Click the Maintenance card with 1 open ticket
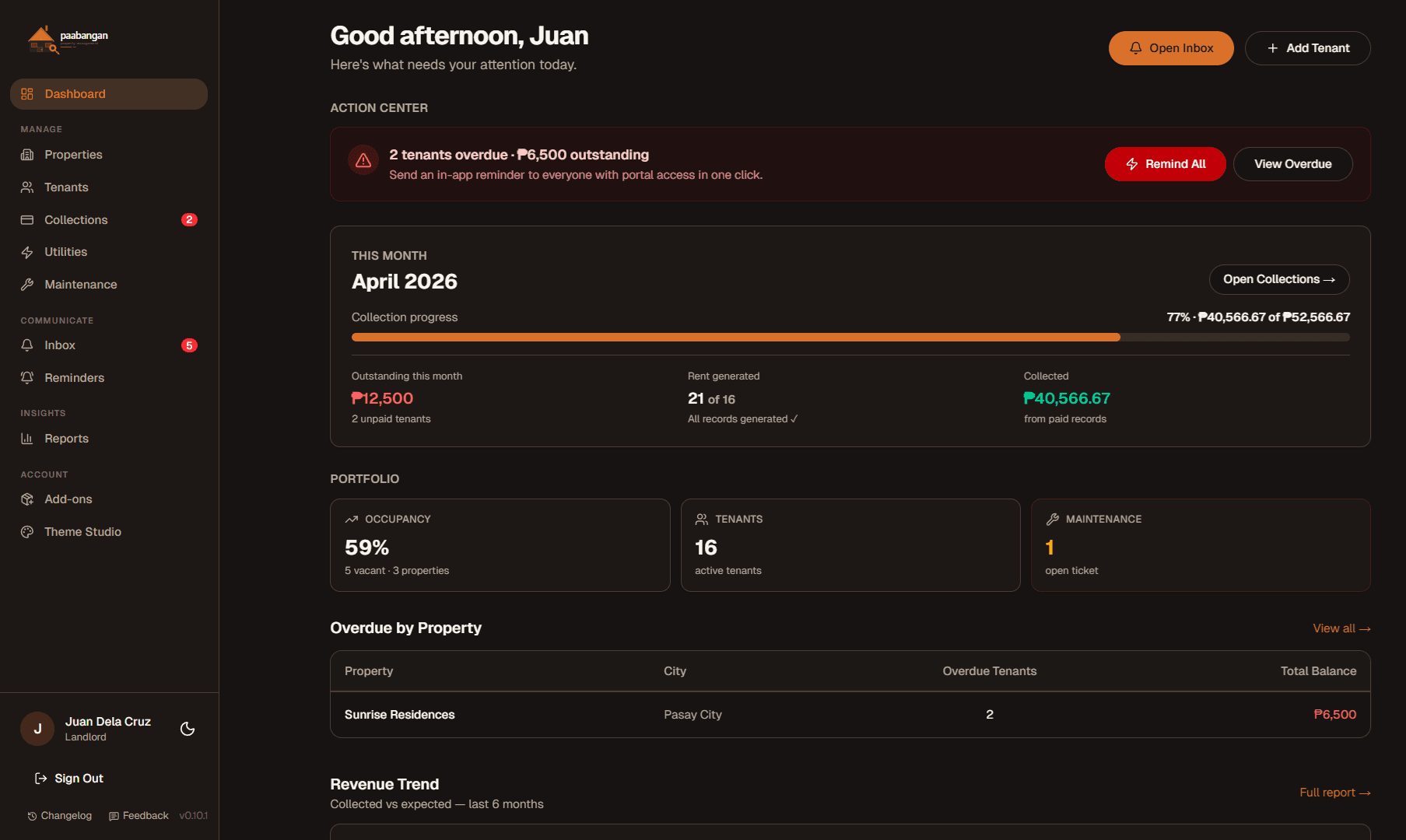This screenshot has width=1406, height=840. [1201, 545]
